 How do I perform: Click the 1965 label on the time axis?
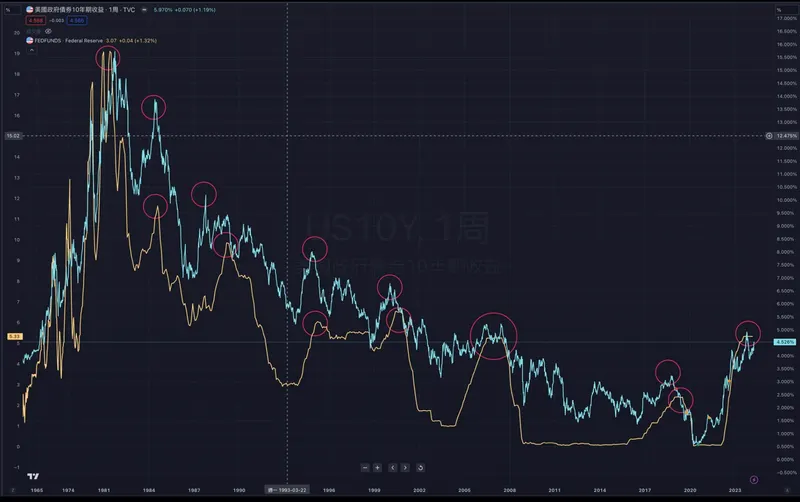(x=37, y=490)
